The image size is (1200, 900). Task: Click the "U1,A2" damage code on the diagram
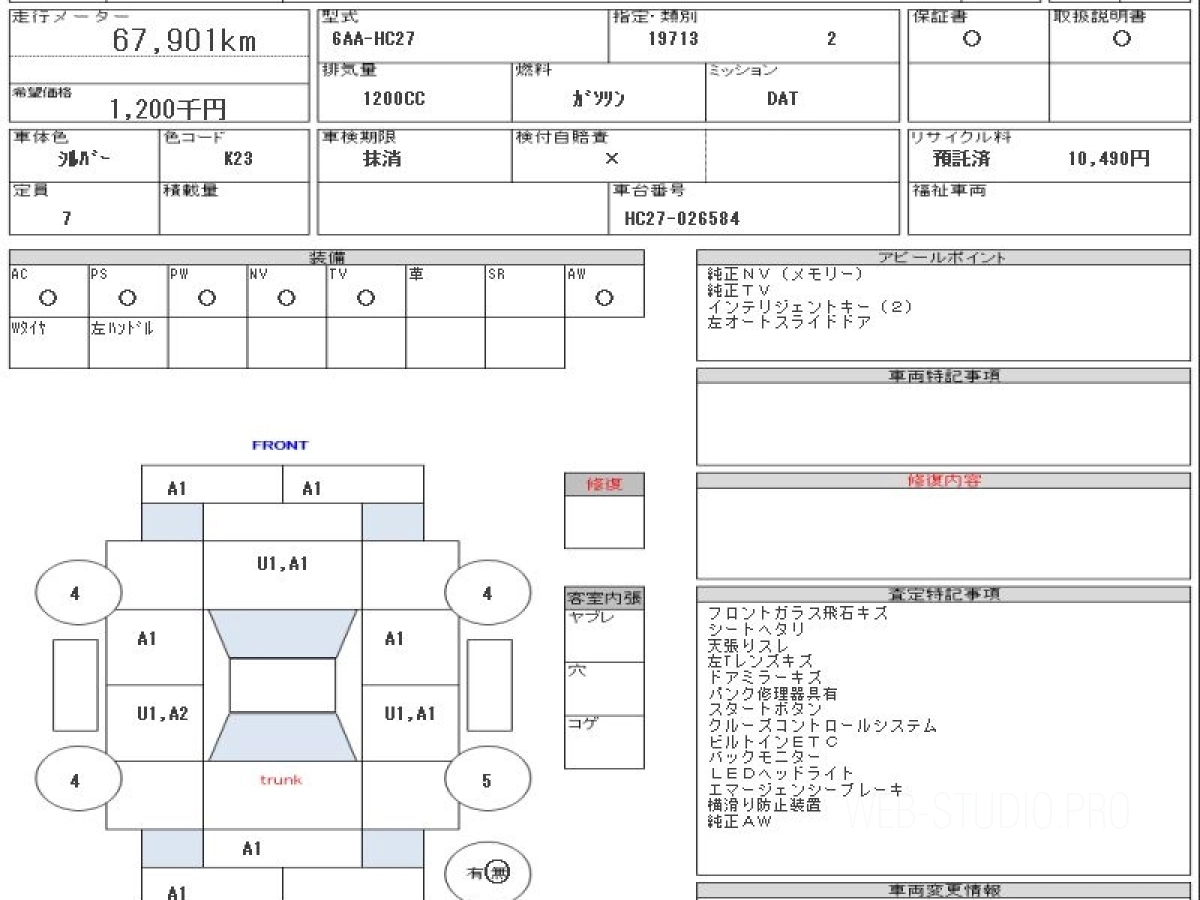pyautogui.click(x=162, y=714)
